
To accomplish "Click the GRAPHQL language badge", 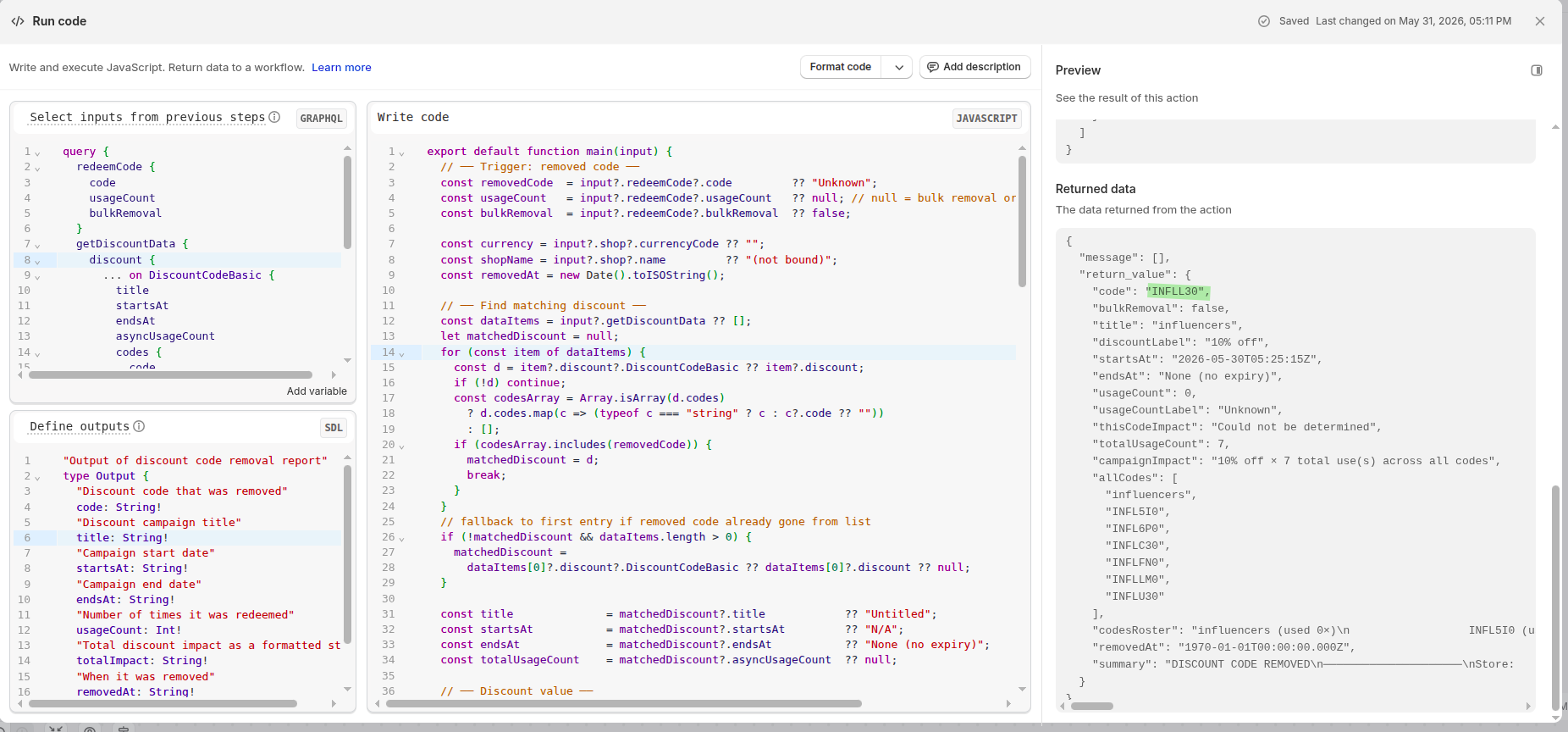I will click(x=322, y=119).
